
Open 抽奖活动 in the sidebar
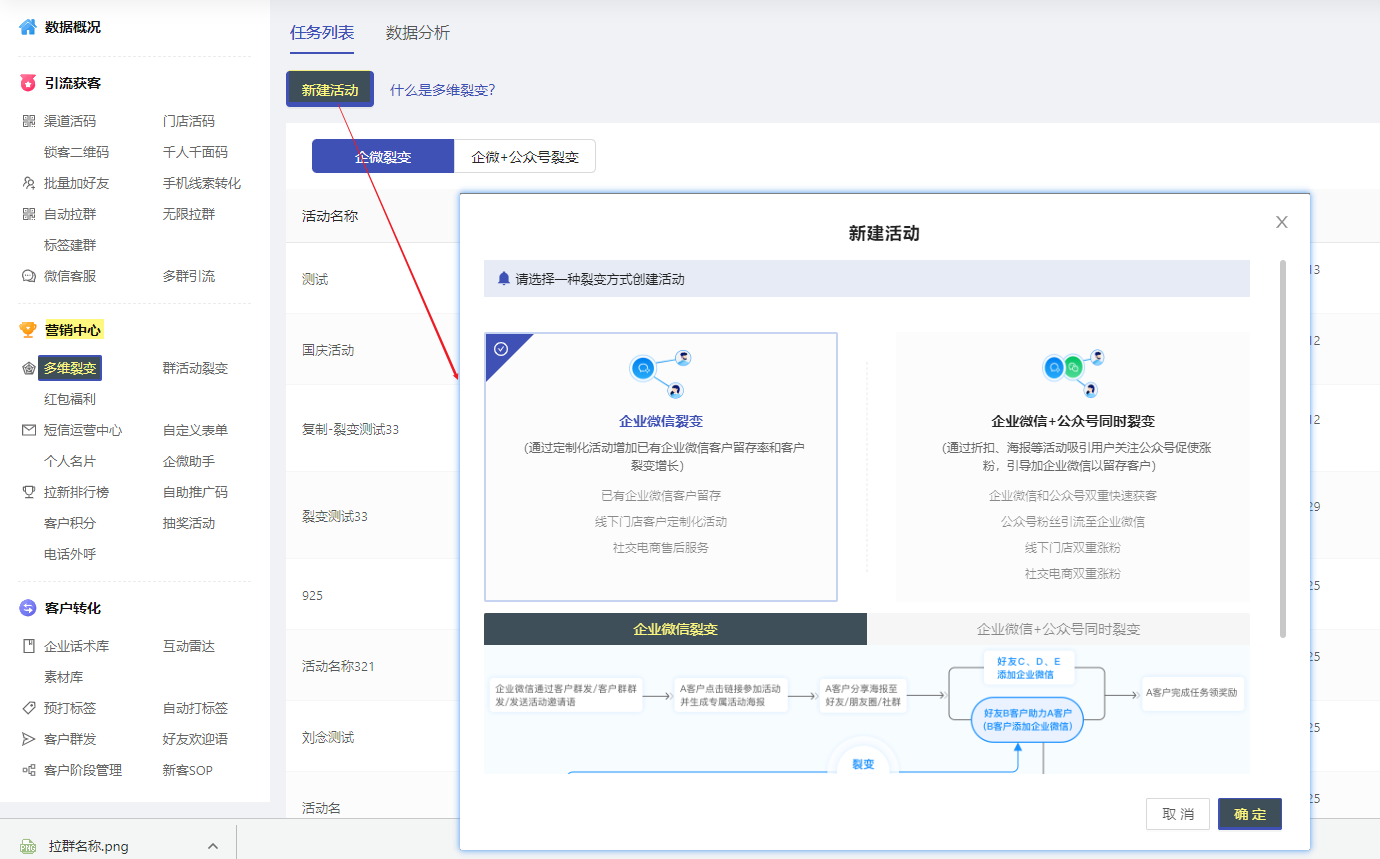(x=189, y=523)
